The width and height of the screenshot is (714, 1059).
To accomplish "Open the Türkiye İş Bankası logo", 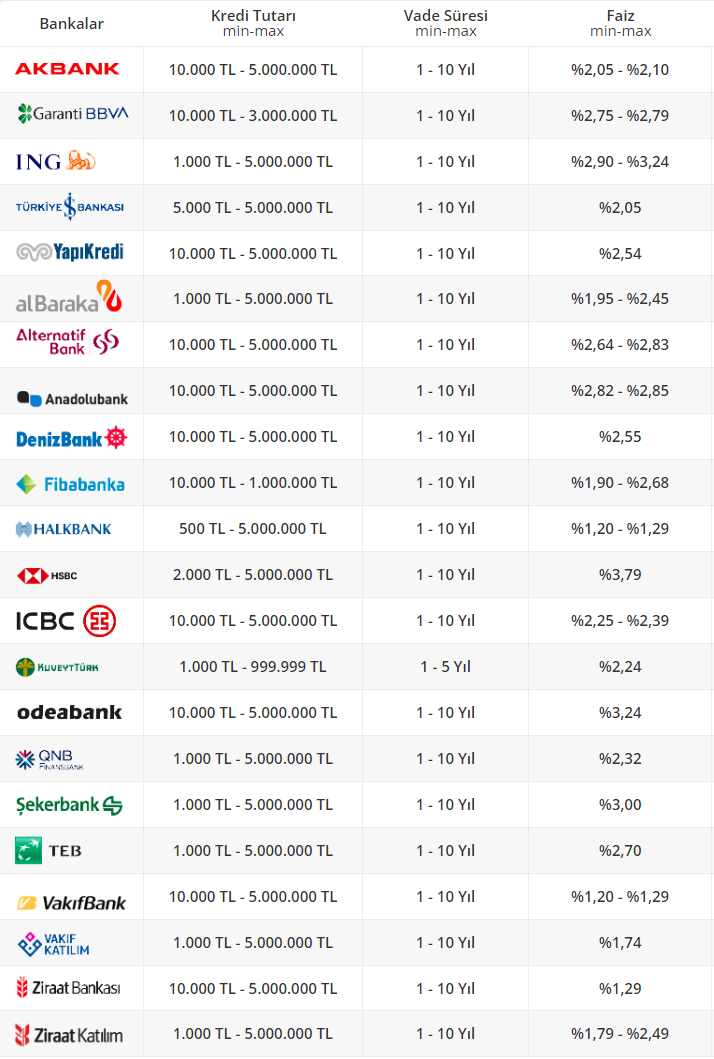I will click(70, 207).
